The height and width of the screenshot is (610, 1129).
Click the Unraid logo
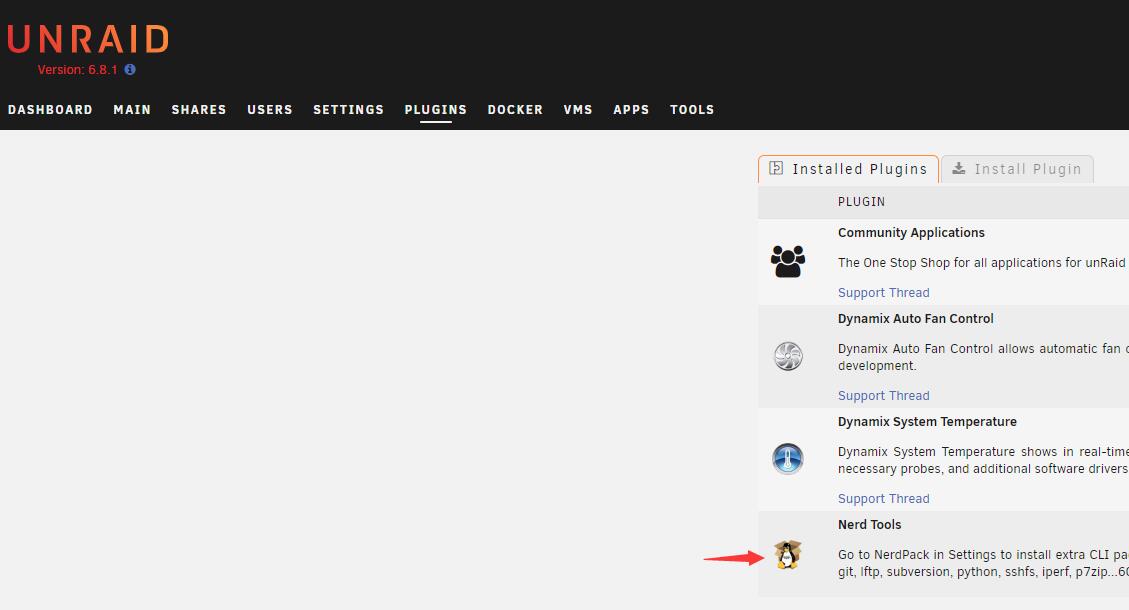pyautogui.click(x=88, y=40)
